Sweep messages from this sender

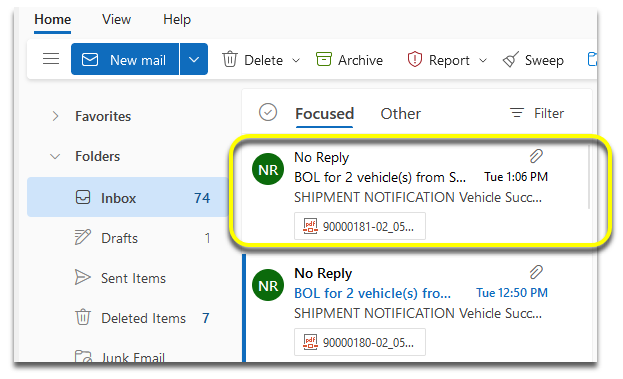click(x=533, y=60)
